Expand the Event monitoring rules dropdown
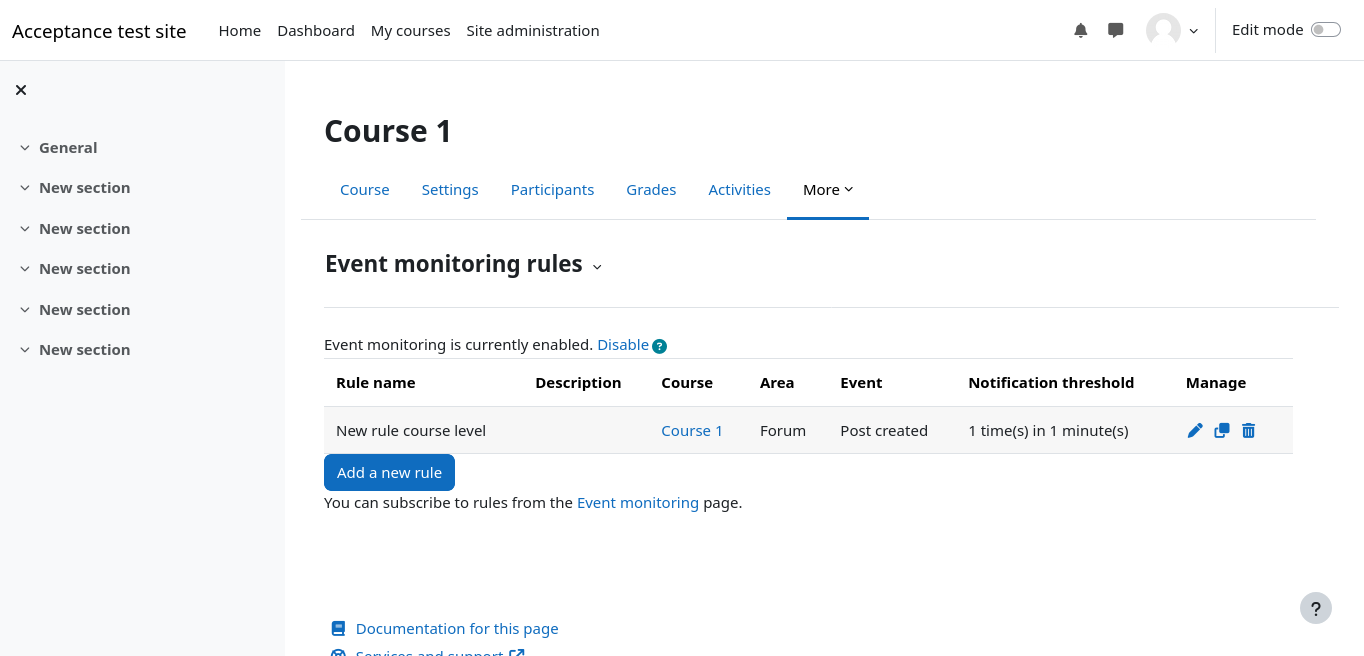Viewport: 1364px width, 656px height. [x=597, y=266]
